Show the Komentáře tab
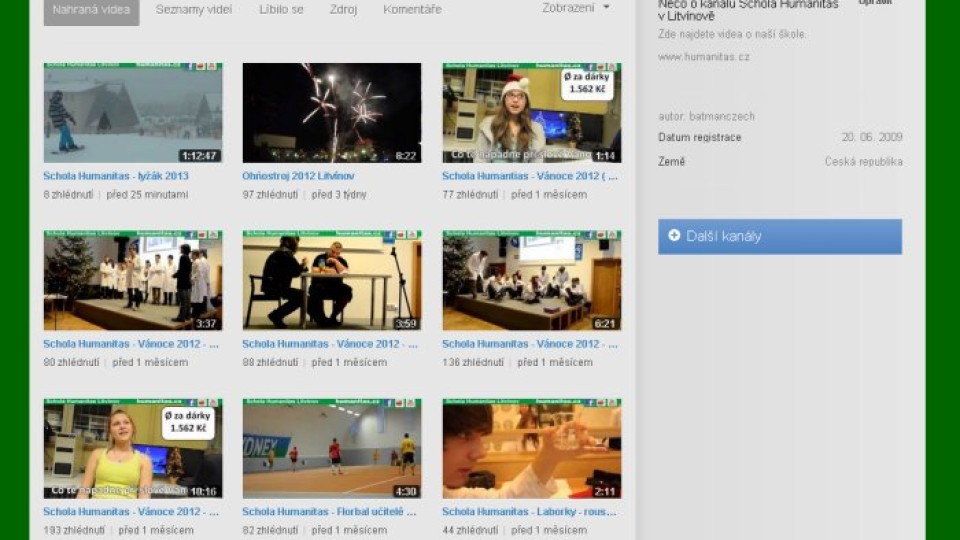The height and width of the screenshot is (540, 960). [x=412, y=9]
